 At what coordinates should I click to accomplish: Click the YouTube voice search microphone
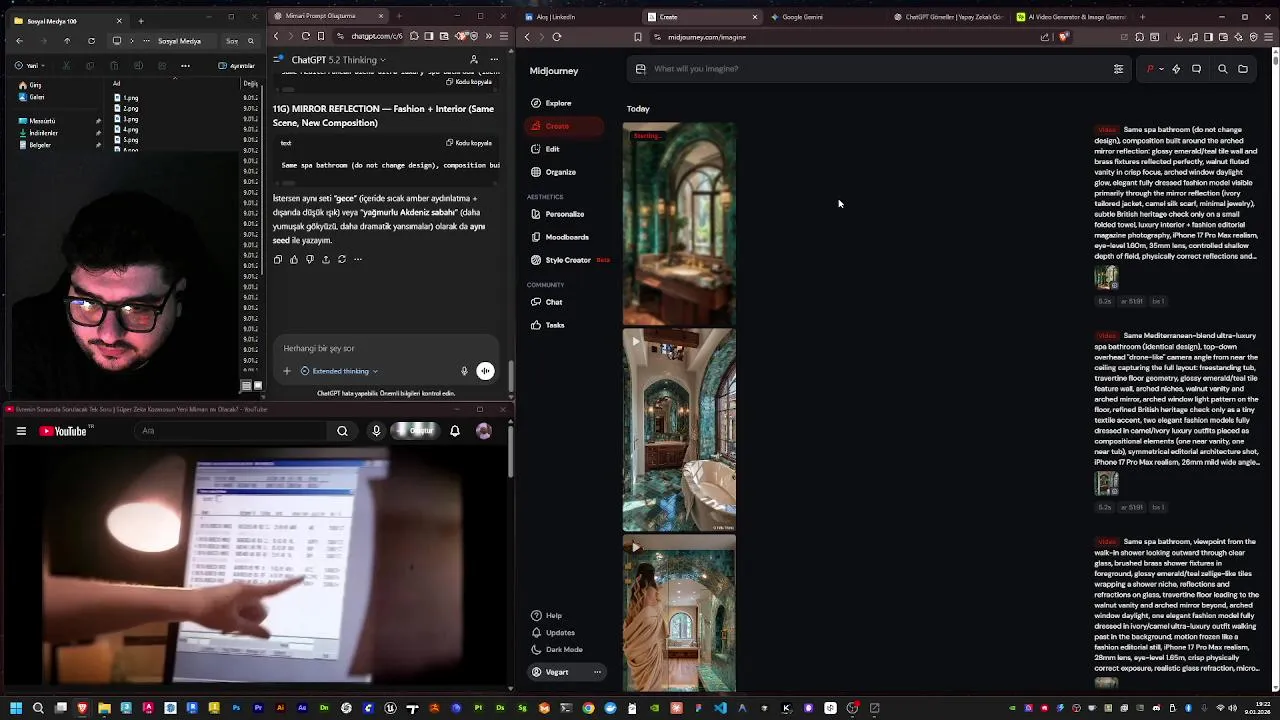coord(376,431)
